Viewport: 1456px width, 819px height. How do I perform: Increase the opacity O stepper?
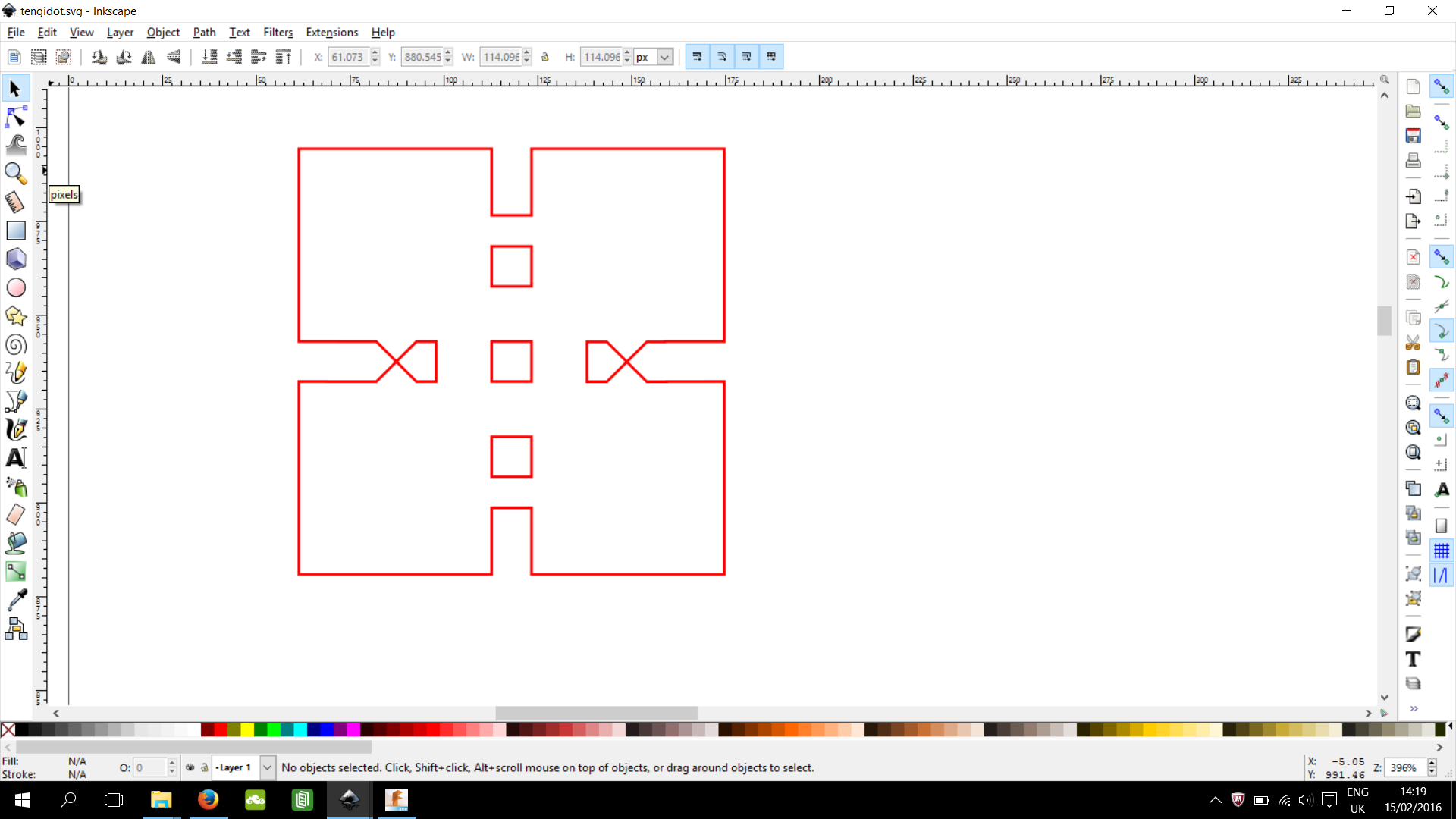coord(172,764)
